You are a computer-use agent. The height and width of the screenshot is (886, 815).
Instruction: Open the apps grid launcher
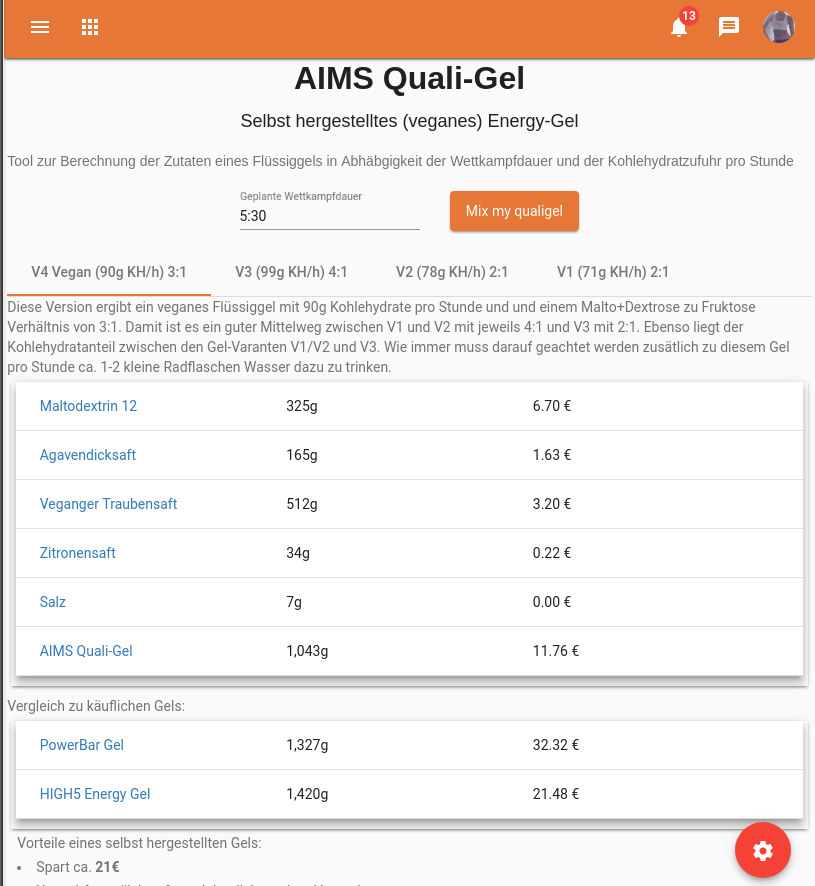tap(90, 27)
